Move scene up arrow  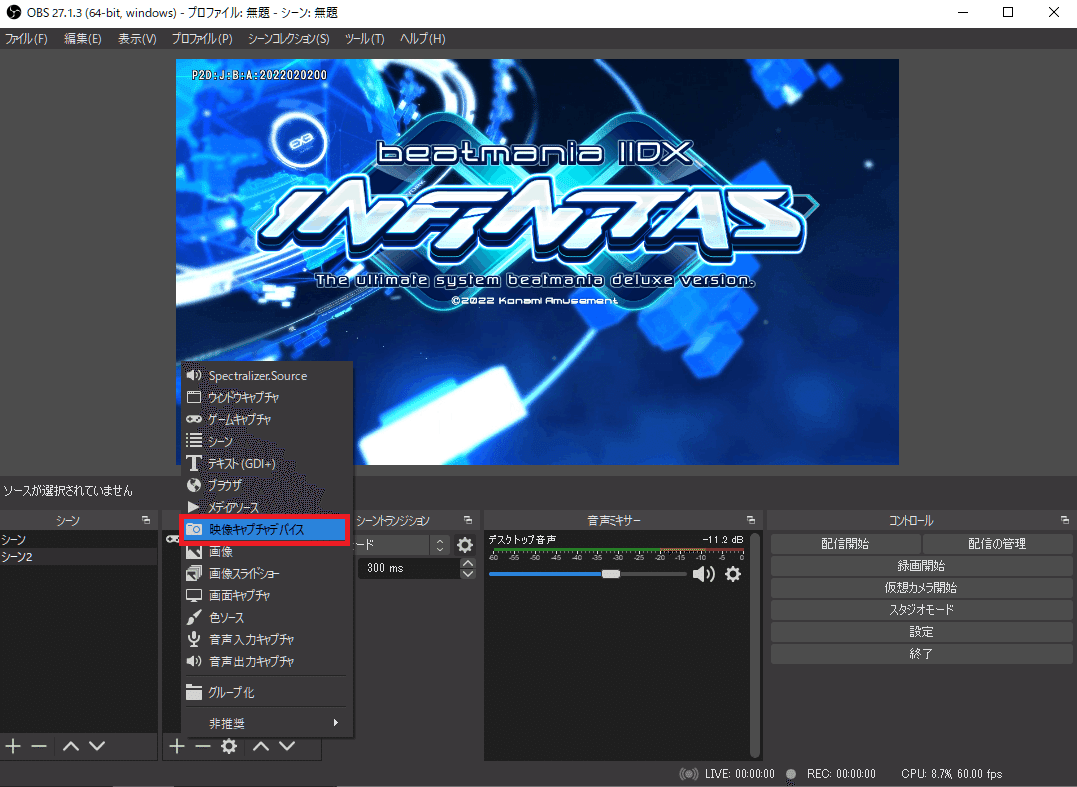(71, 746)
